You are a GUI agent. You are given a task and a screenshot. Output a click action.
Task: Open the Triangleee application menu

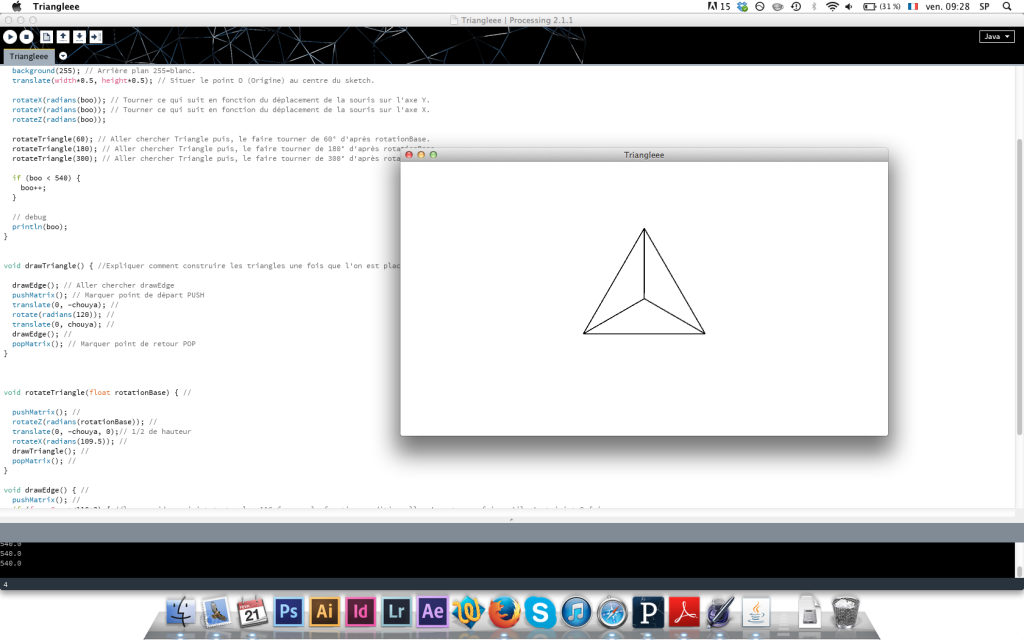click(56, 7)
